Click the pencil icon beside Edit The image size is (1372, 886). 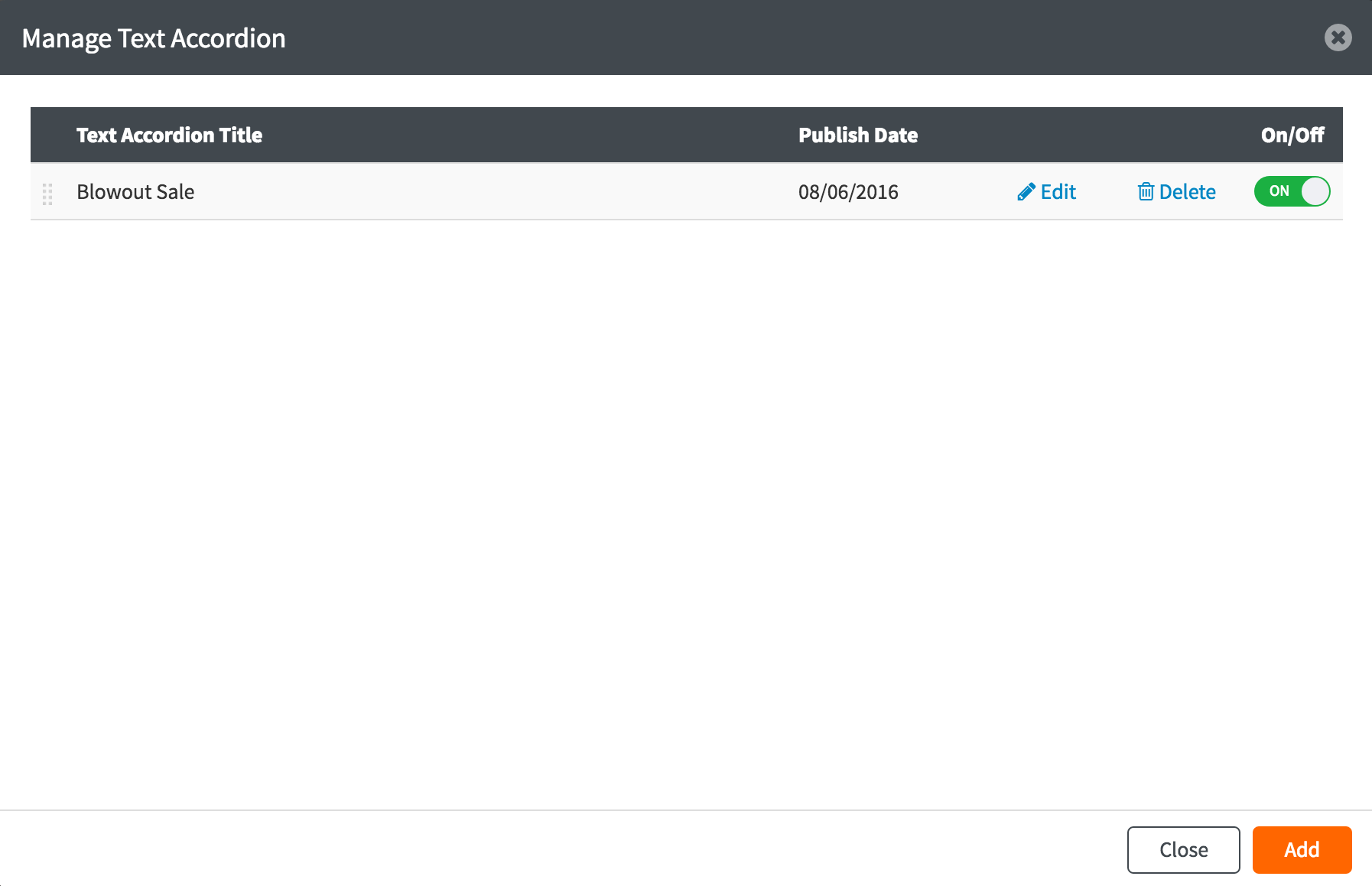coord(1026,192)
